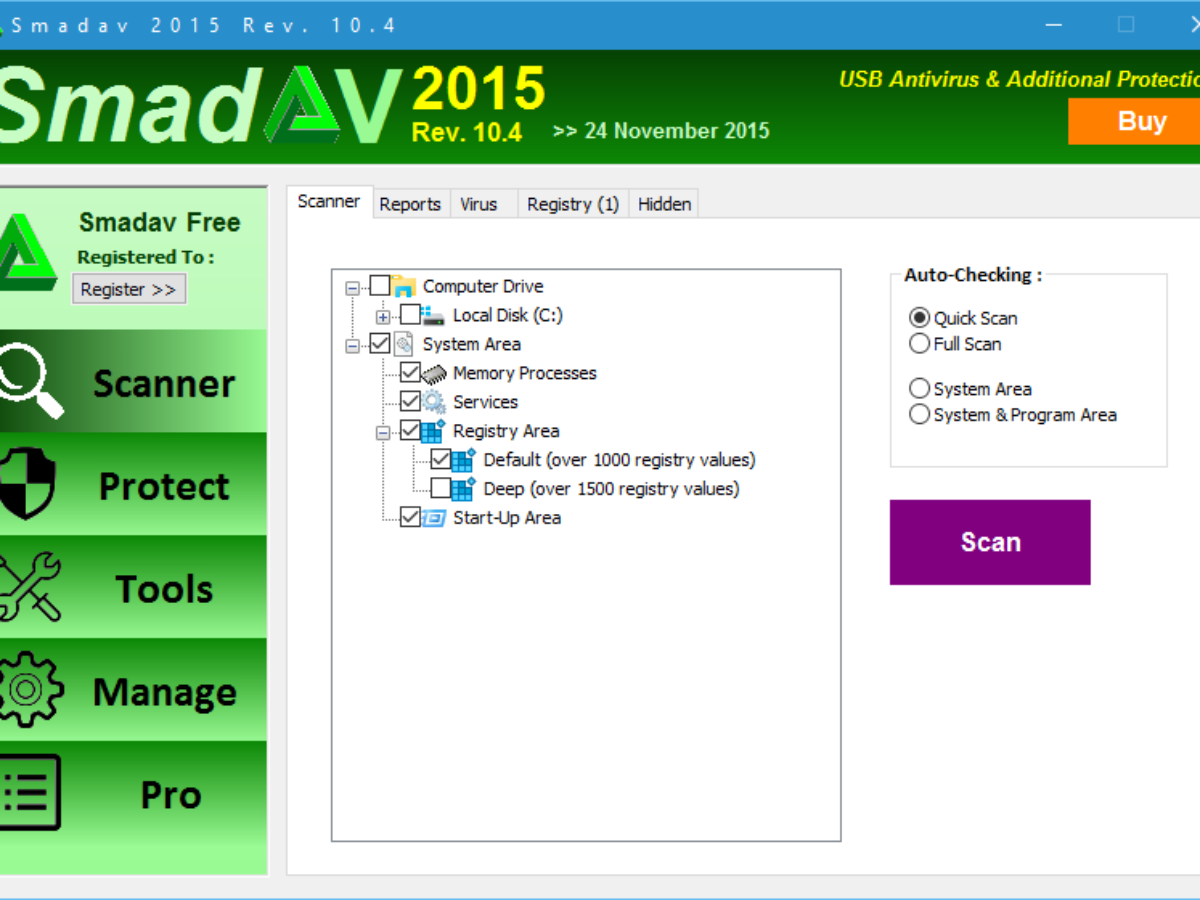Click the Tools wrench and screwdriver icon
1200x900 pixels.
tap(29, 588)
